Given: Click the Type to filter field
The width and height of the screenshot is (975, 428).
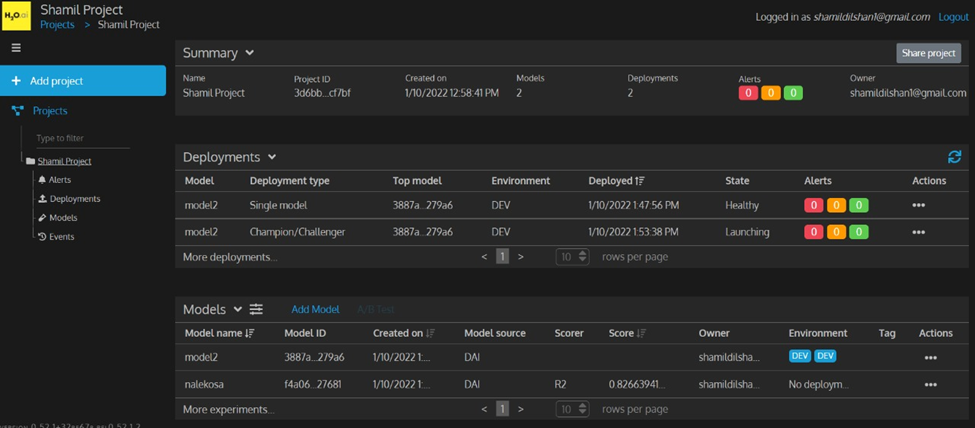Looking at the screenshot, I should (90, 138).
